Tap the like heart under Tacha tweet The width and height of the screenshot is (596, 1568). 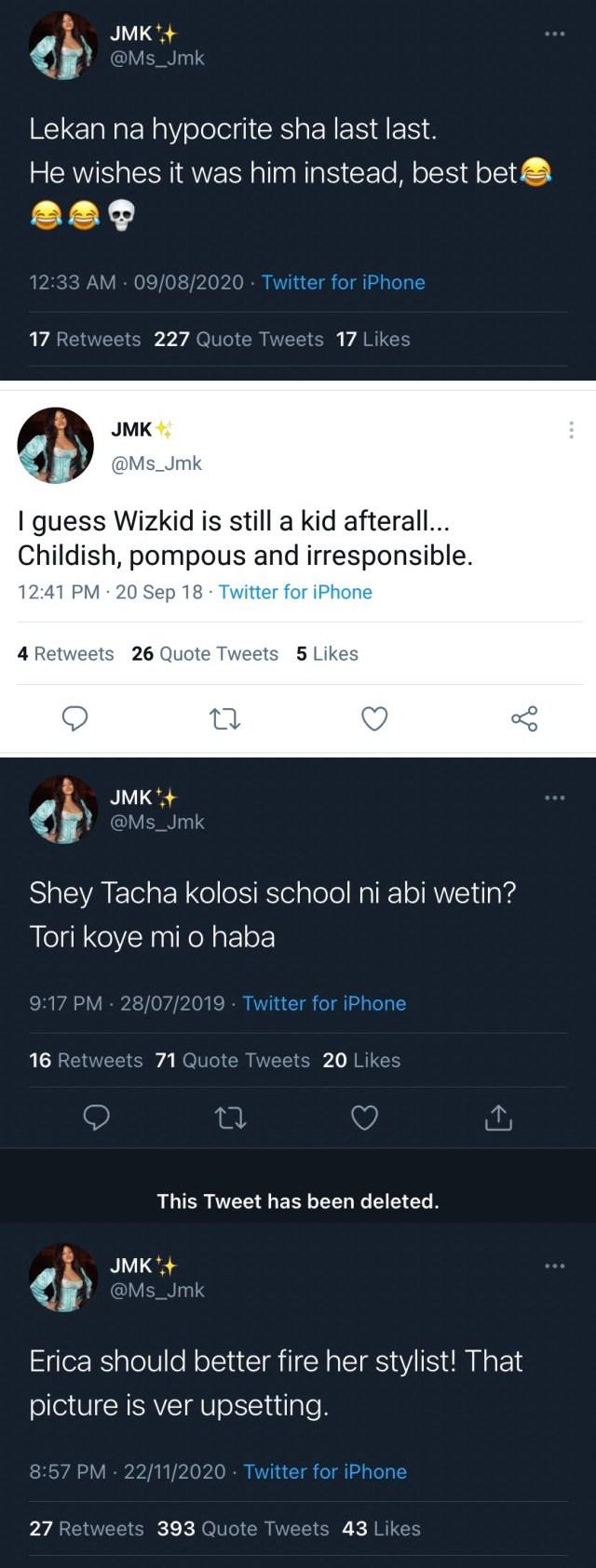(365, 1118)
